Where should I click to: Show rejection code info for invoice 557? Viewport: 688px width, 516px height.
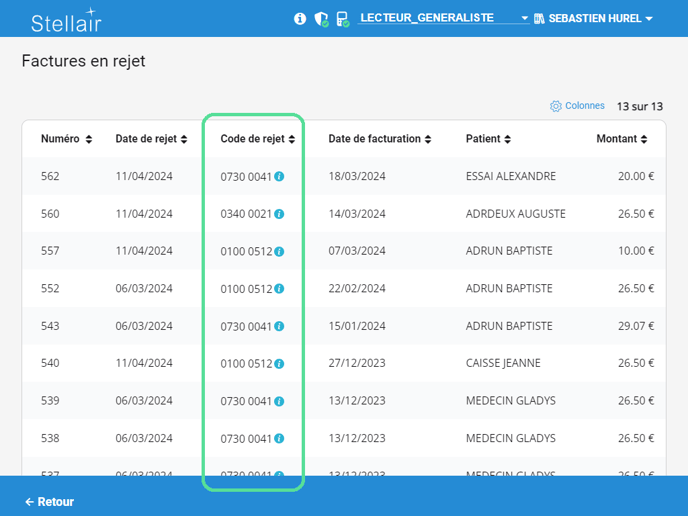coord(279,252)
